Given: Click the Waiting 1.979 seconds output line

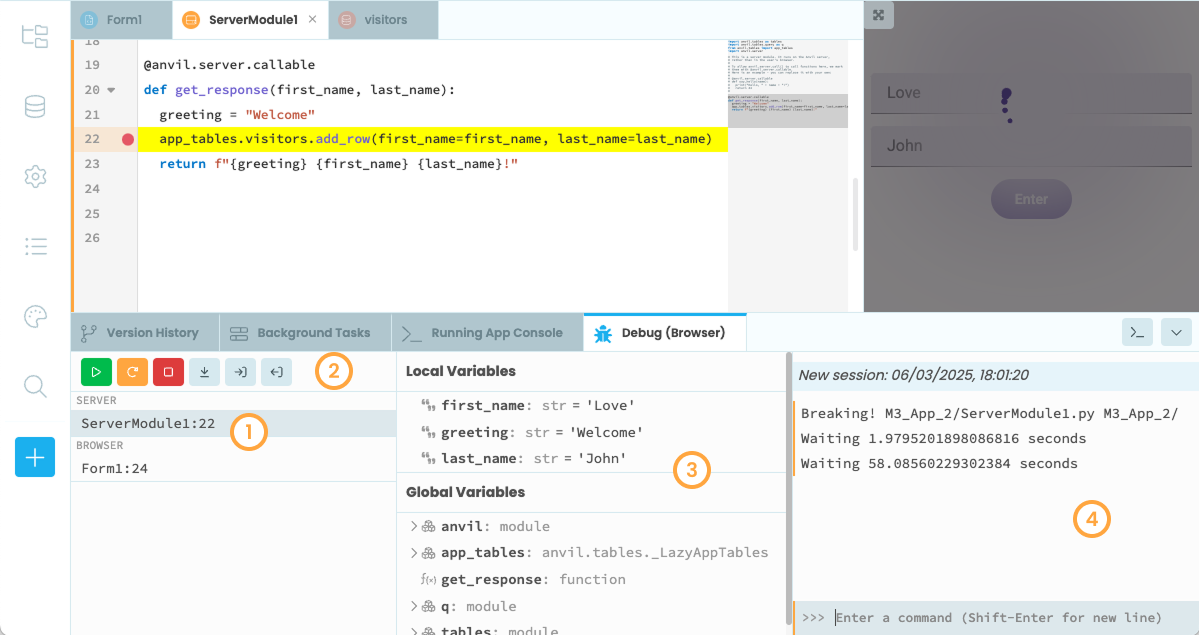Looking at the screenshot, I should click(943, 438).
